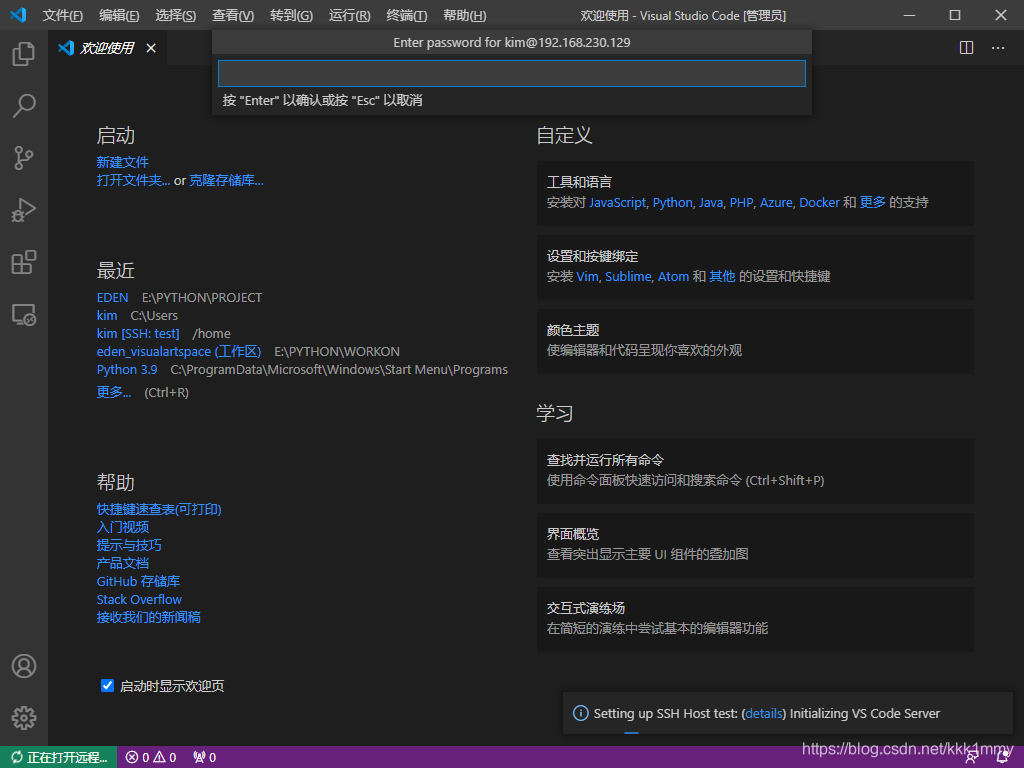Click the JavaScript language support link

click(617, 202)
